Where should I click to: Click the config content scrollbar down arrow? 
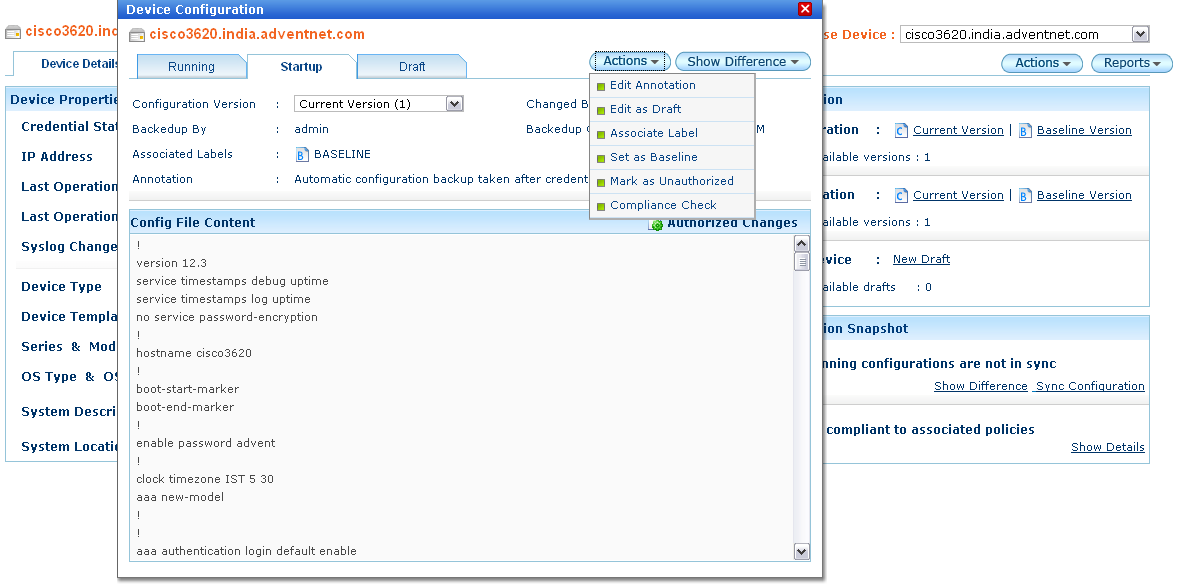coord(801,551)
